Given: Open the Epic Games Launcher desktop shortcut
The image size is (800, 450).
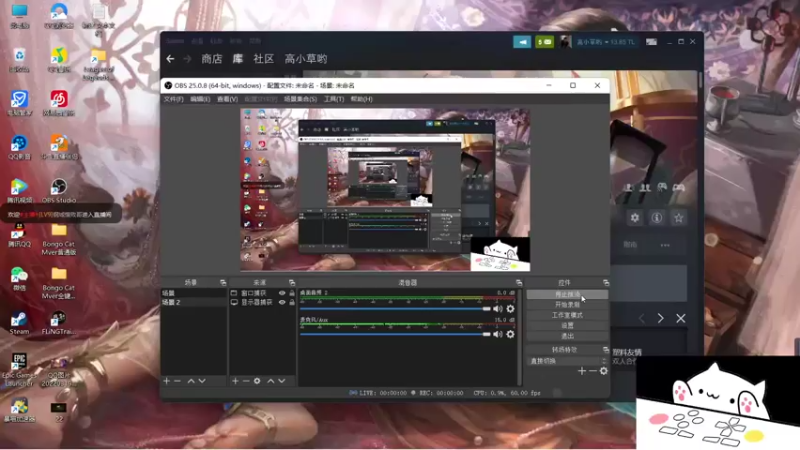Looking at the screenshot, I should pyautogui.click(x=19, y=370).
